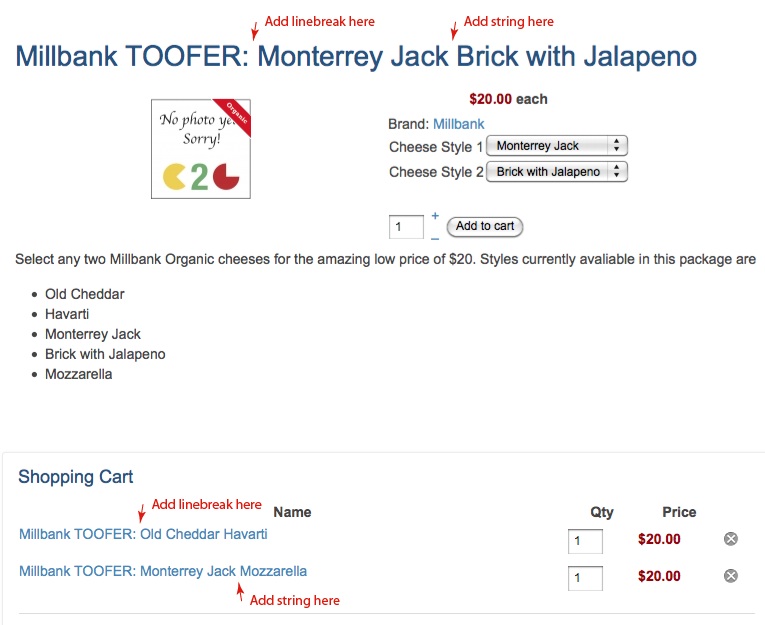Screen dimensions: 765x625
Task: Click the No photo yet product thumbnail
Action: click(201, 149)
